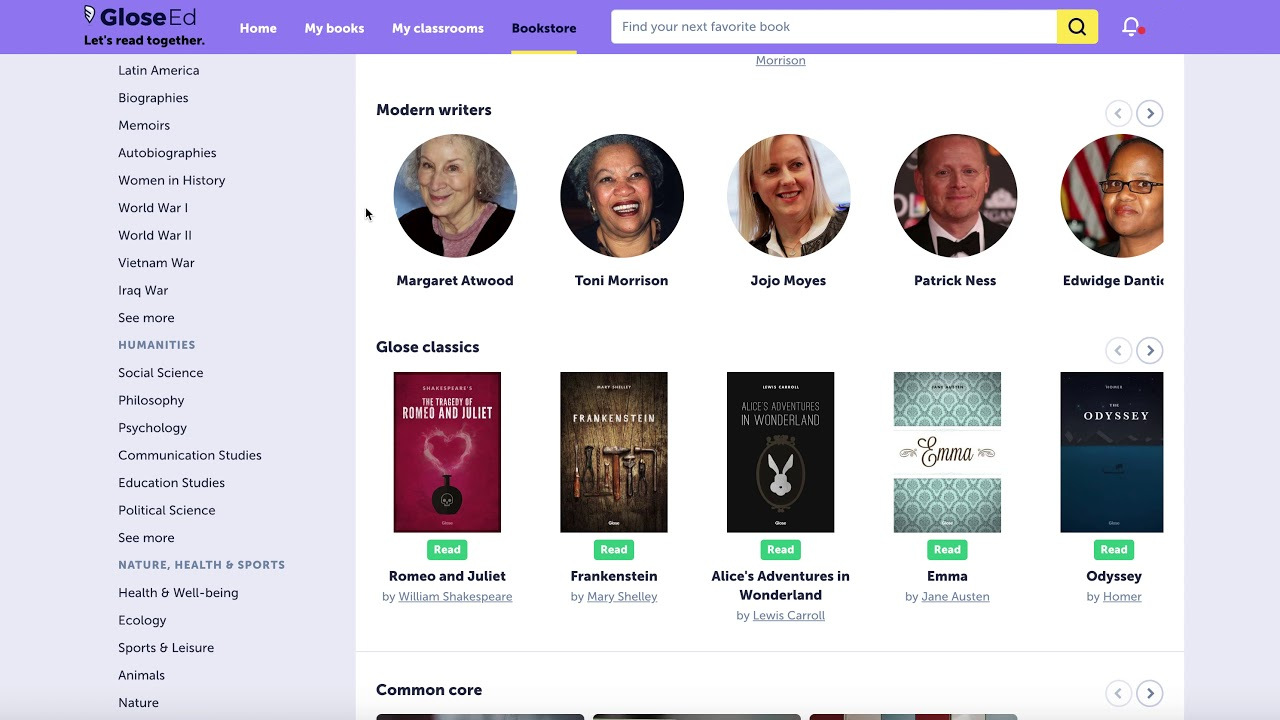Expand See more under Humanities
Viewport: 1280px width, 720px height.
[146, 538]
